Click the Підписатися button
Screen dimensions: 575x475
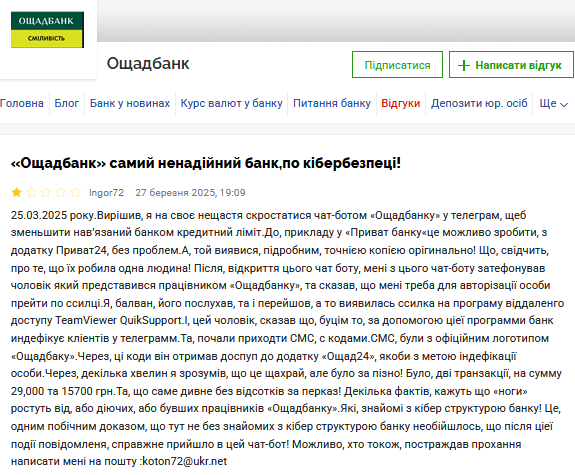tap(397, 65)
